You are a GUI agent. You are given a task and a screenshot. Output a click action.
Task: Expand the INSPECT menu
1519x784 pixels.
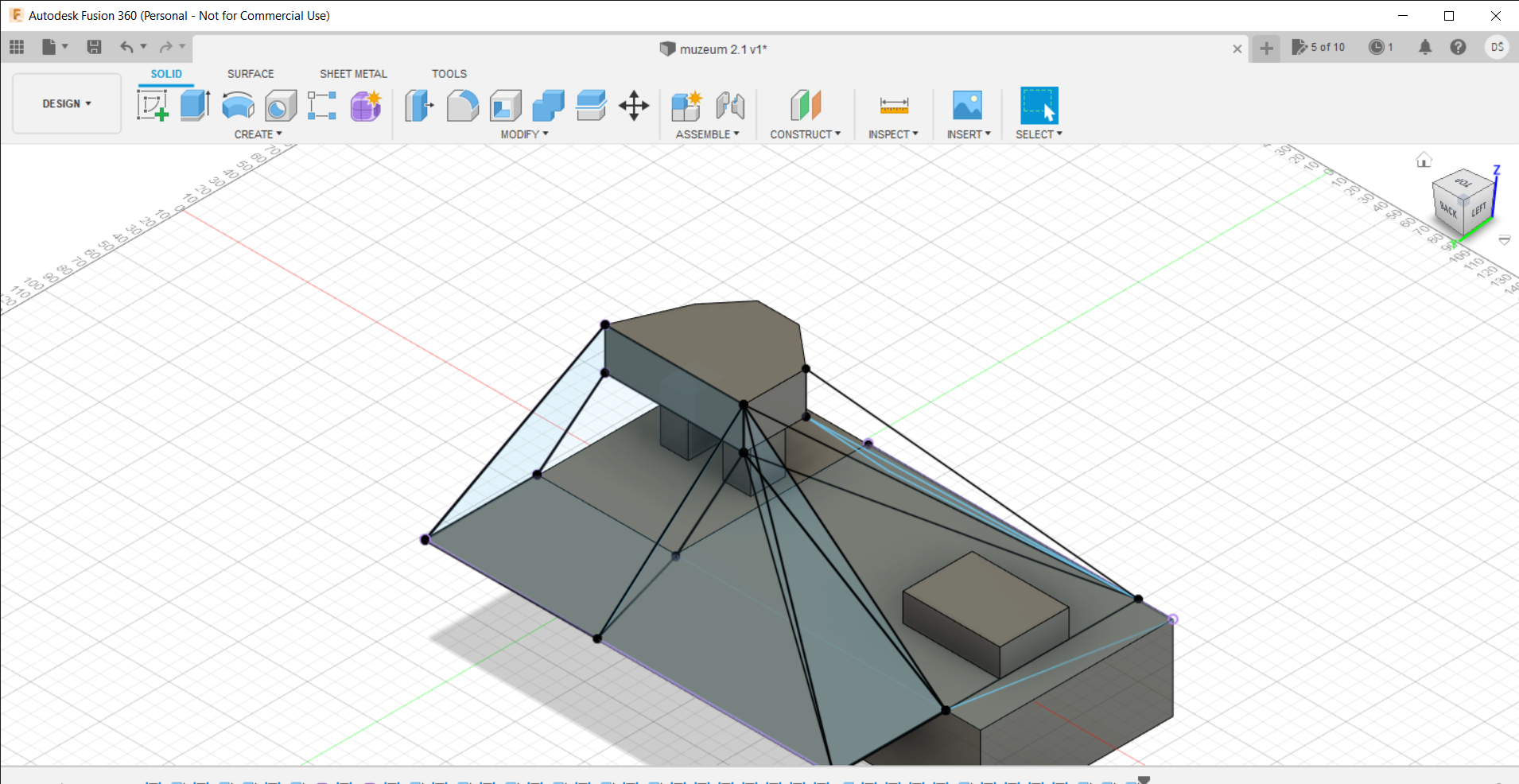pyautogui.click(x=893, y=134)
